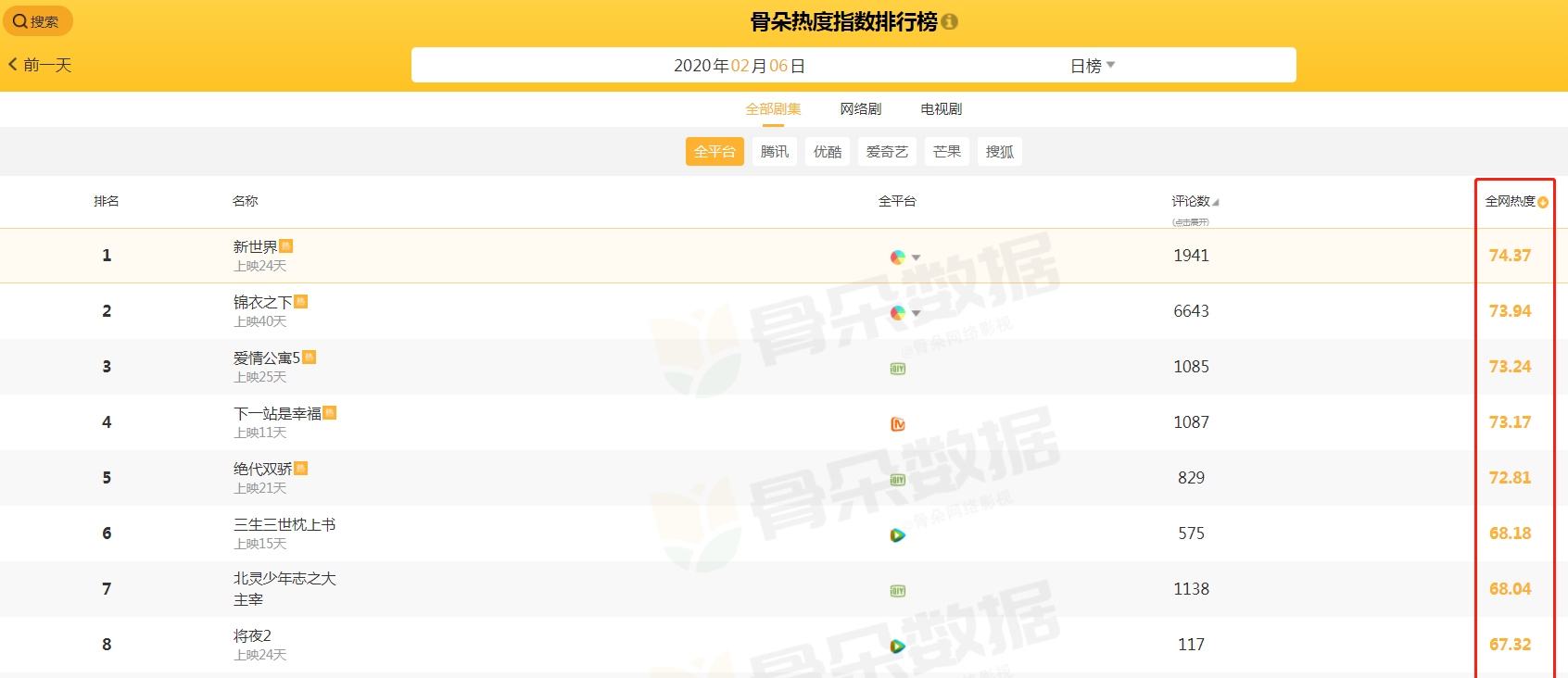Click the info icon beside 骨朵热度指数排行榜 title

pos(950,21)
